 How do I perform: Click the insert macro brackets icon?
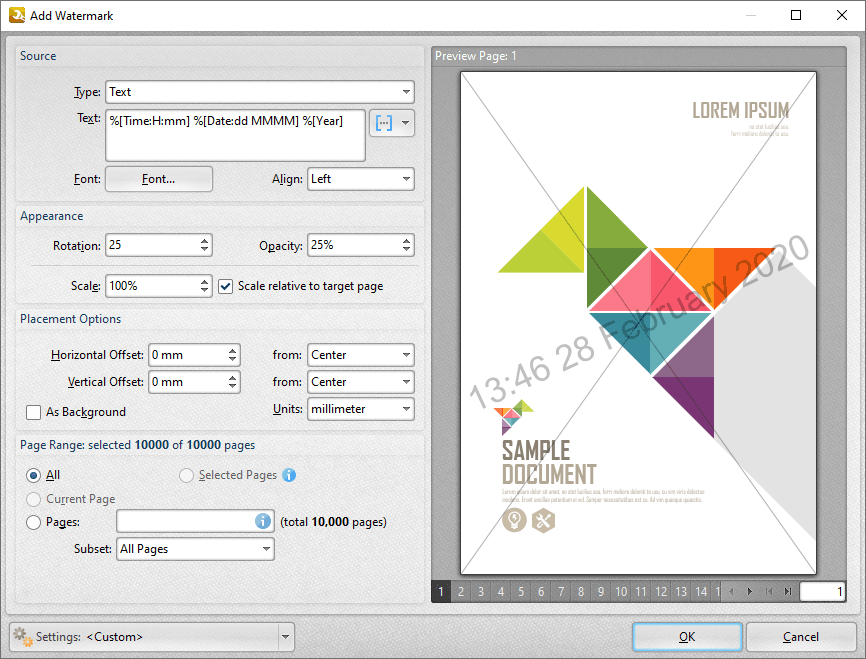[x=382, y=123]
